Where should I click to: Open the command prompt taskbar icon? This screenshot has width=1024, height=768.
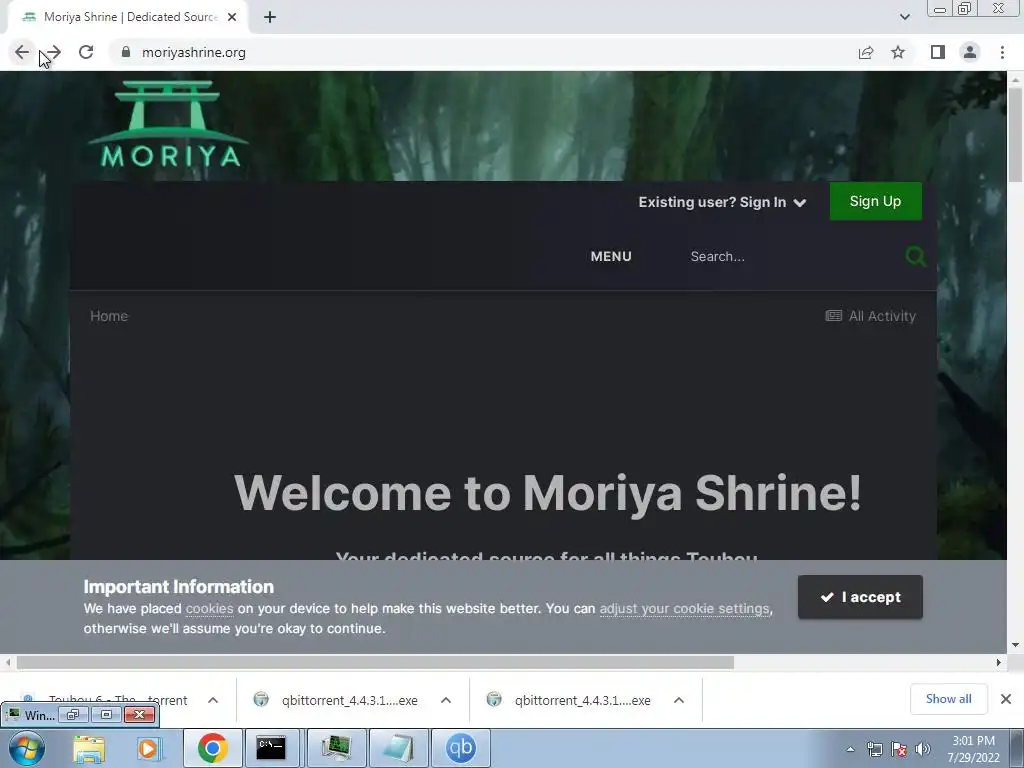point(270,748)
